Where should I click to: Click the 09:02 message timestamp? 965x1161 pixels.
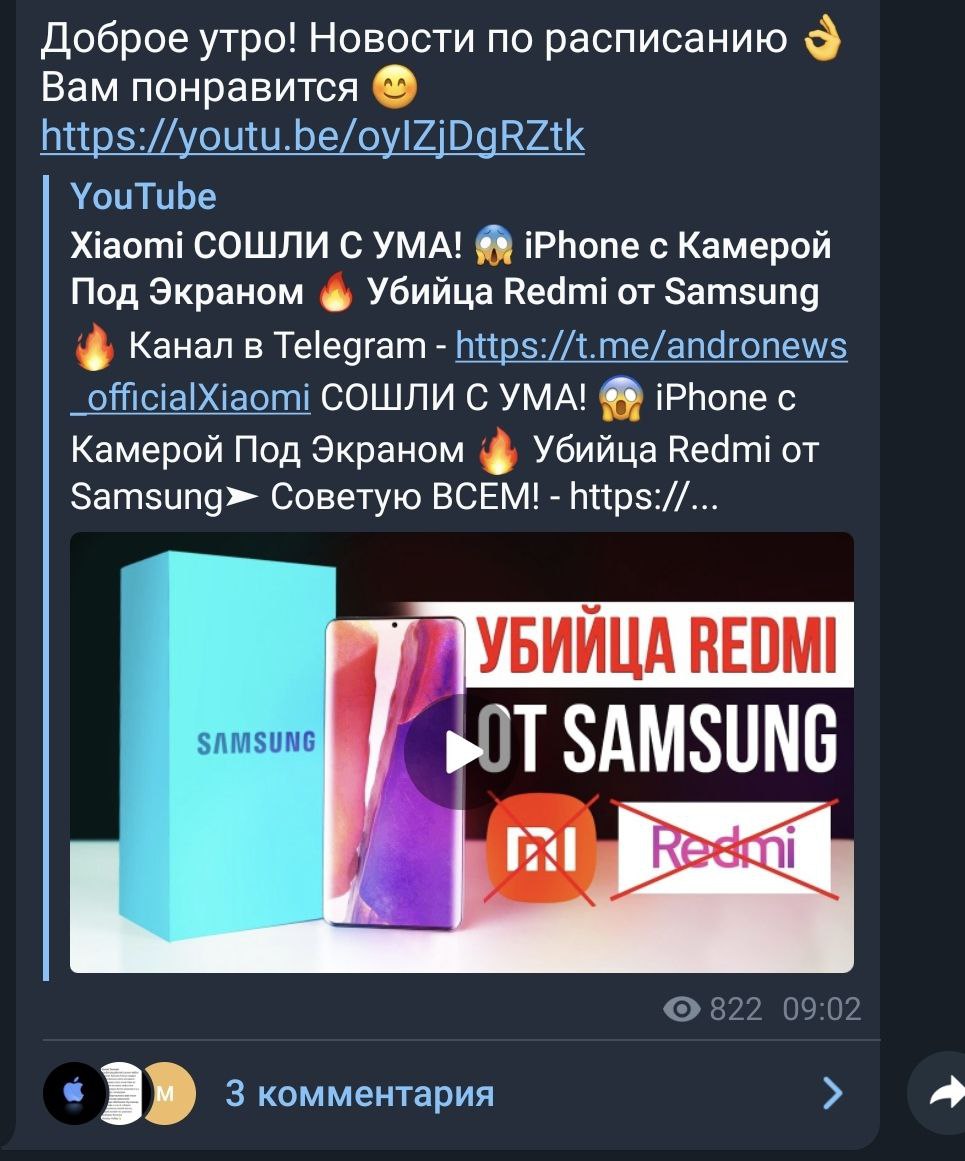[x=822, y=1009]
